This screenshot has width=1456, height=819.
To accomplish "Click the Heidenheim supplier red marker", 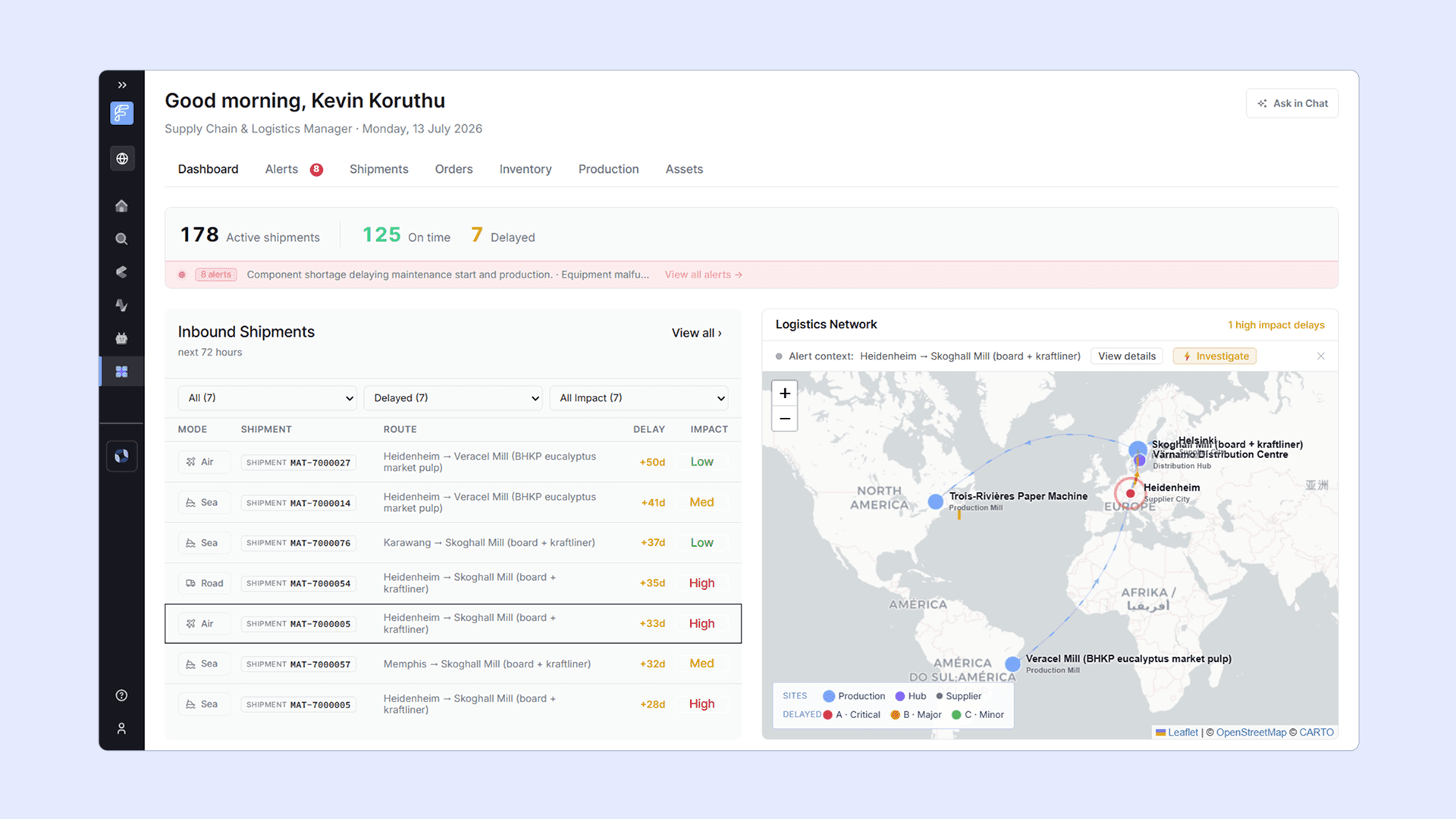I will click(x=1131, y=494).
